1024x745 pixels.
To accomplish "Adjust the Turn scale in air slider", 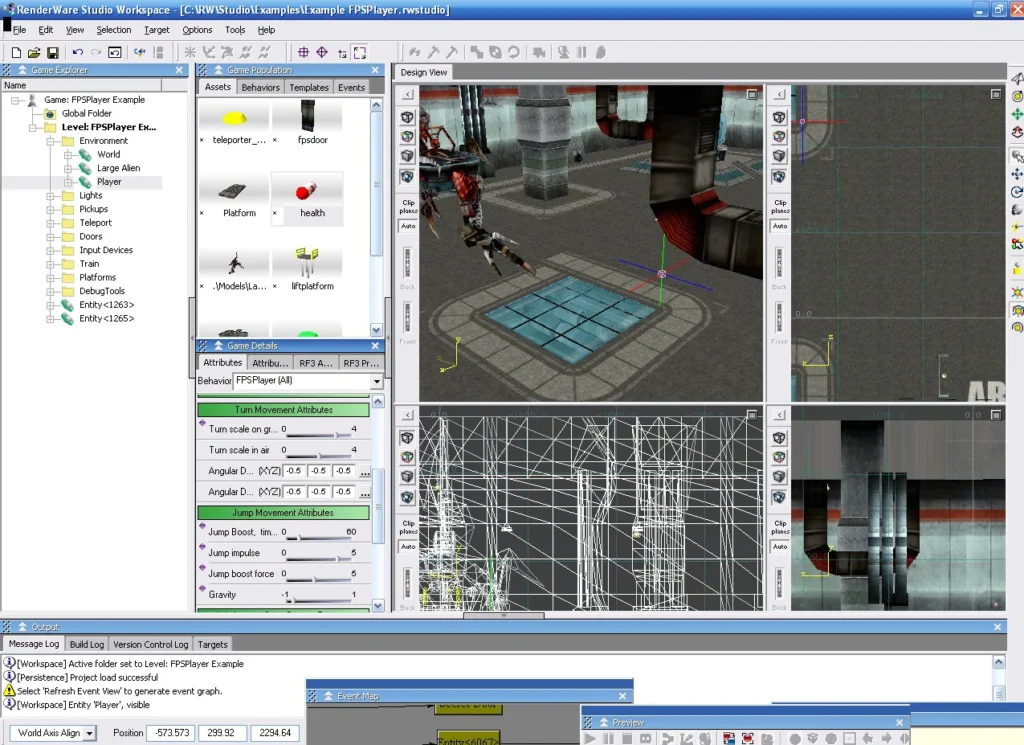I will point(320,454).
